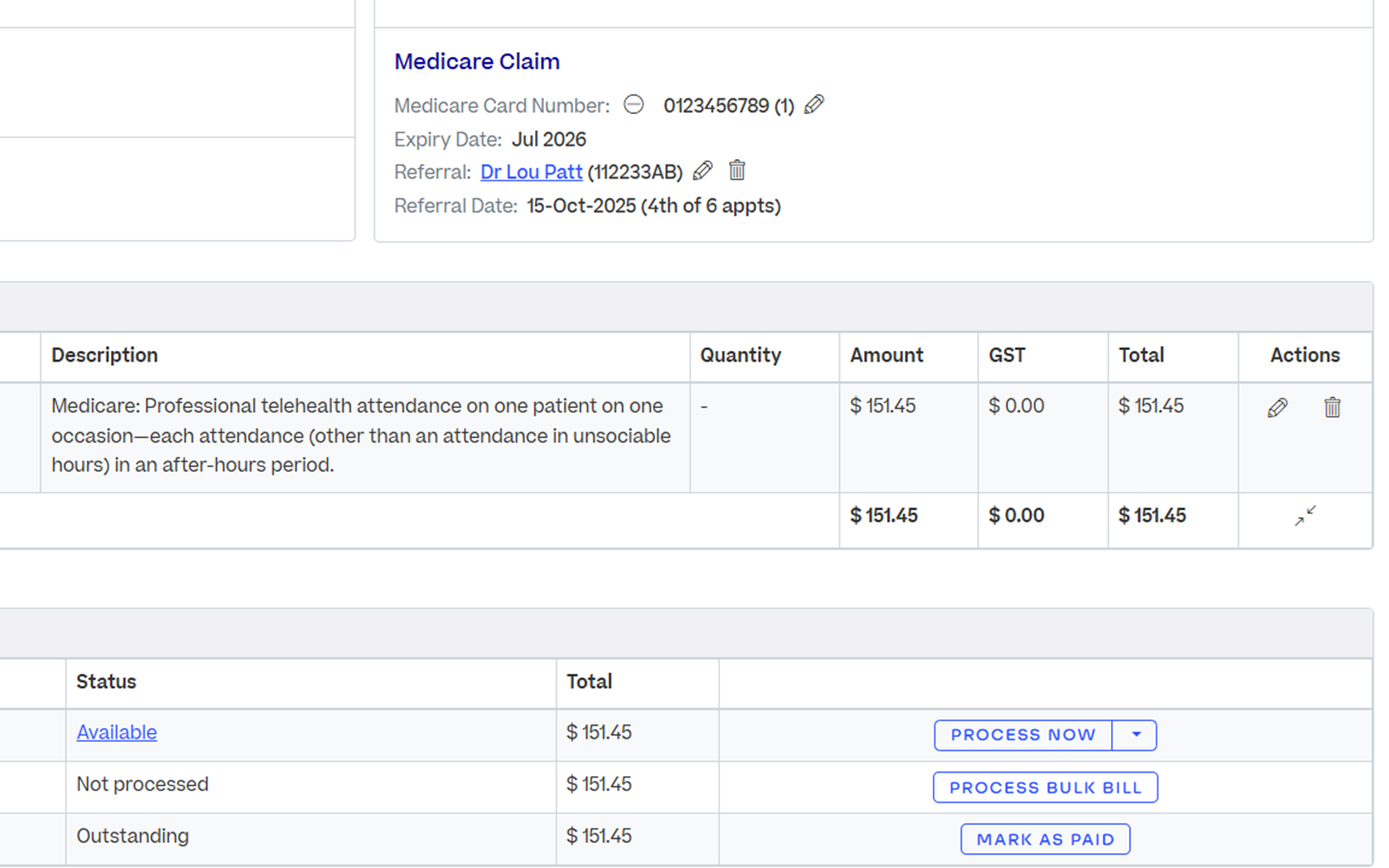Viewport: 1389px width, 868px height.
Task: Mark the outstanding amount as paid
Action: [1045, 839]
